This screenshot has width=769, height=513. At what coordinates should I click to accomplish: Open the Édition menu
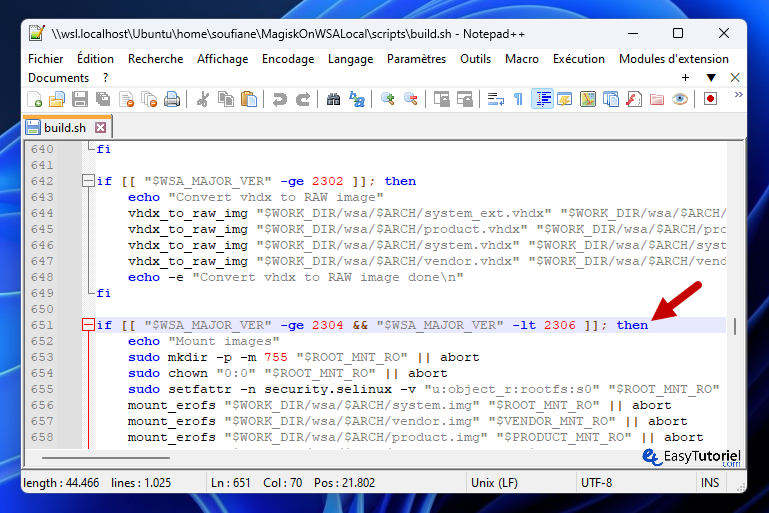point(95,59)
